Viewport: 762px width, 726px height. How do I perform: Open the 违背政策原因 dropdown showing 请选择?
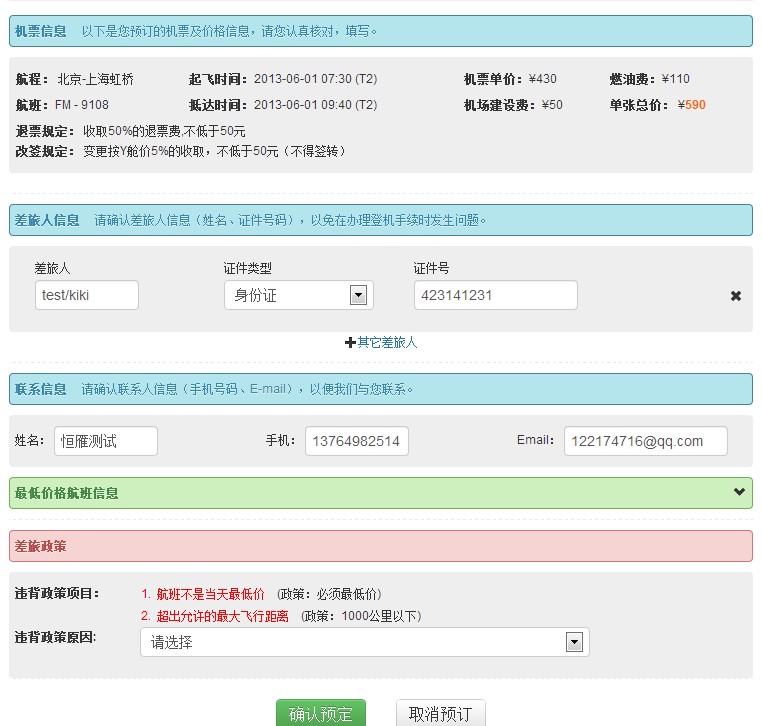364,642
